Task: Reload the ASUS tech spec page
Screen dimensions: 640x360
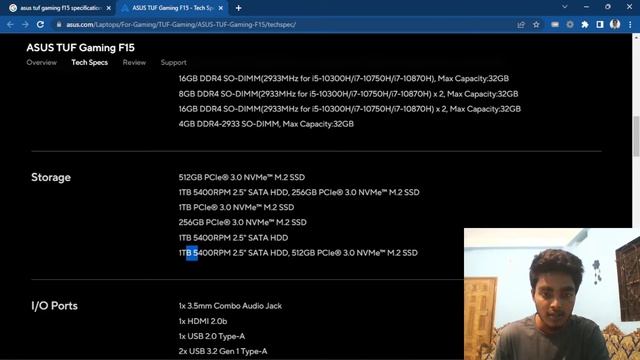Action: click(x=40, y=24)
